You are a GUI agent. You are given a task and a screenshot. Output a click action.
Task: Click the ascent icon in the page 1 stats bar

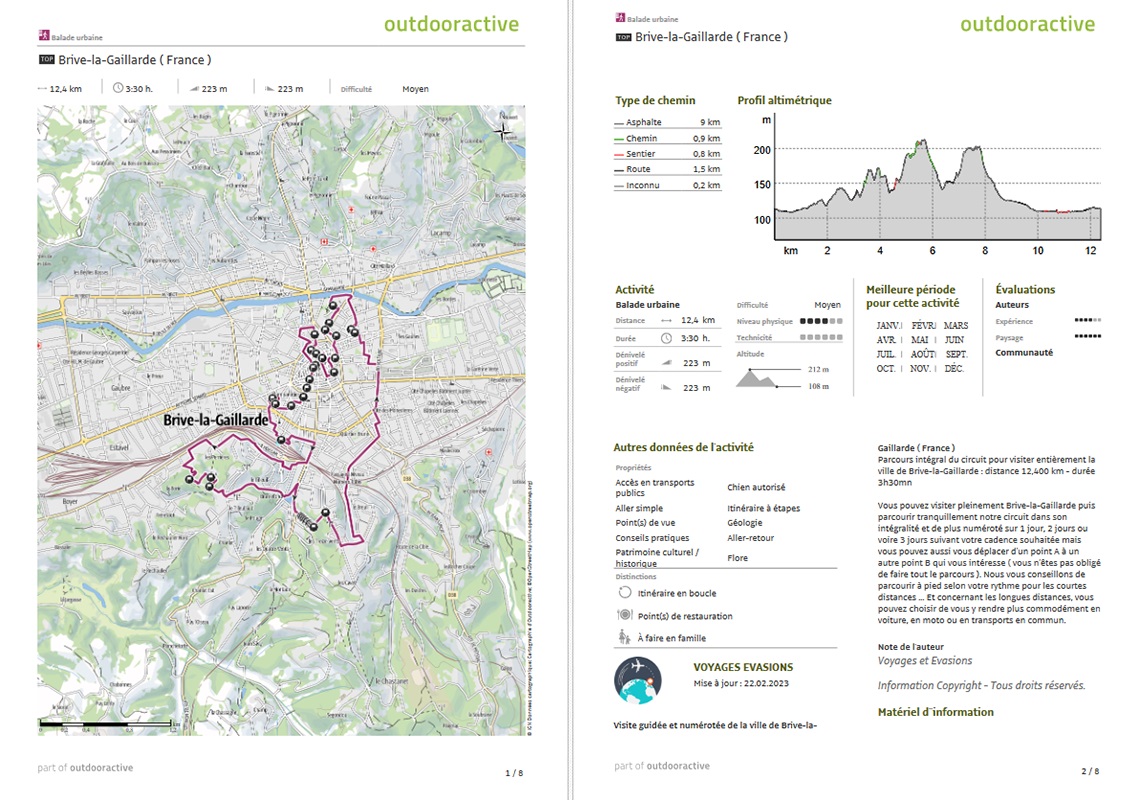[194, 89]
